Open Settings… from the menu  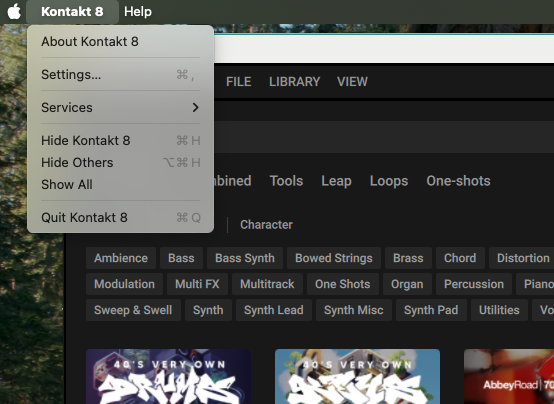[120, 75]
